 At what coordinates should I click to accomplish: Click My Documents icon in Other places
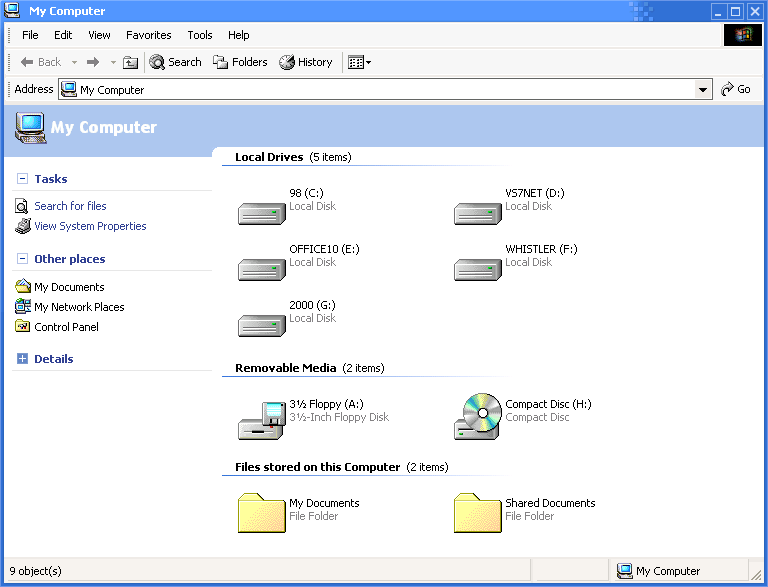(23, 286)
